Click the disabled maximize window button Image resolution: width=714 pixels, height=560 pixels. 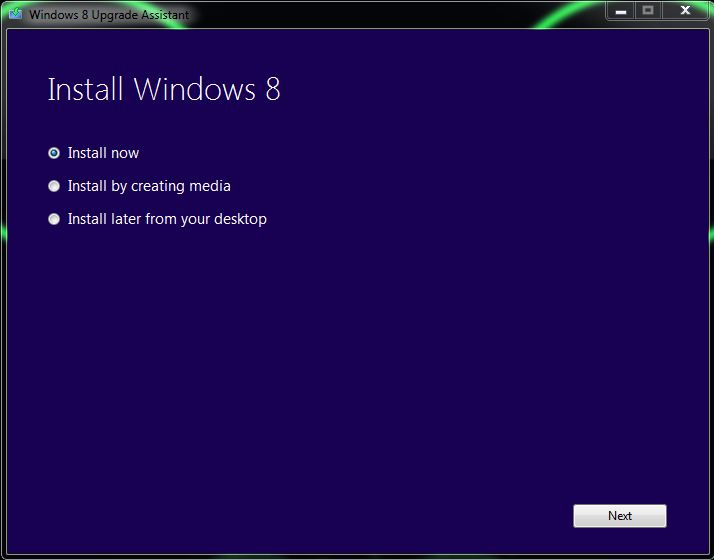click(648, 10)
